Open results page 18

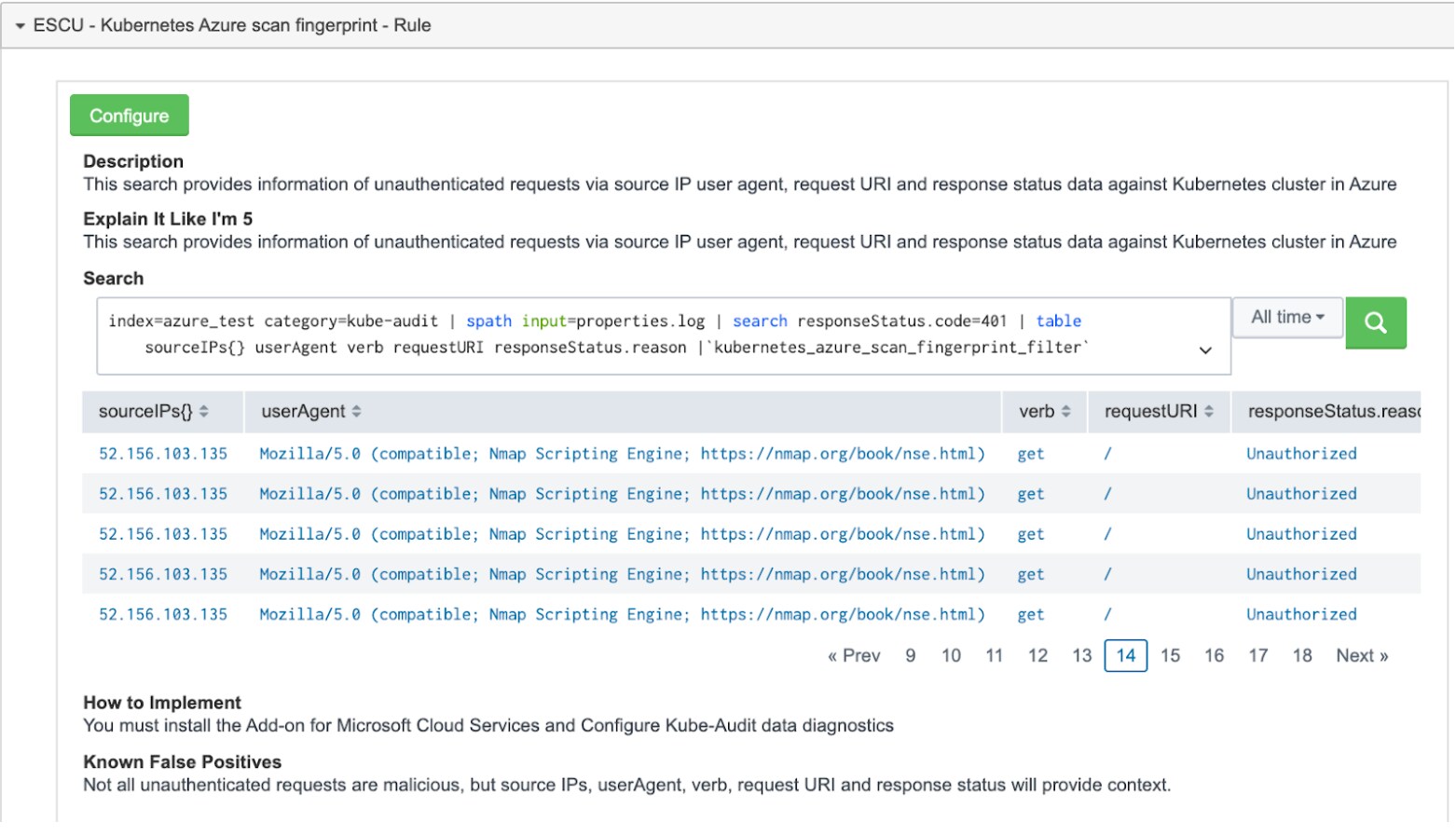(1302, 655)
